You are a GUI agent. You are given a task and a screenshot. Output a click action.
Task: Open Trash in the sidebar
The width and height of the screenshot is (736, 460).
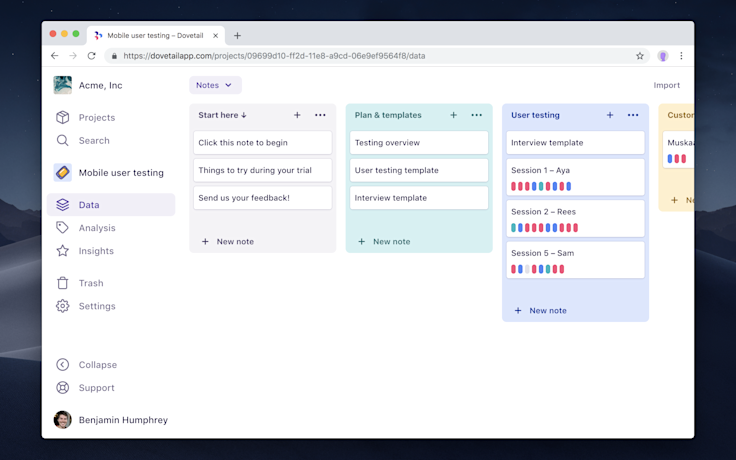tap(91, 283)
